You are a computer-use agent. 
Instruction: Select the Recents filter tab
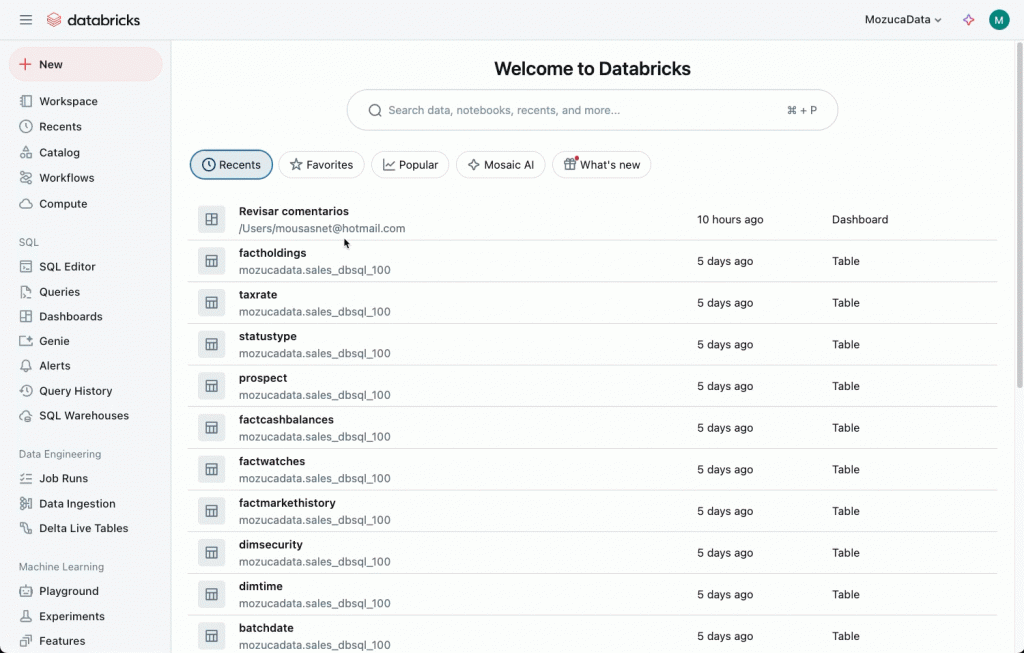(x=231, y=165)
